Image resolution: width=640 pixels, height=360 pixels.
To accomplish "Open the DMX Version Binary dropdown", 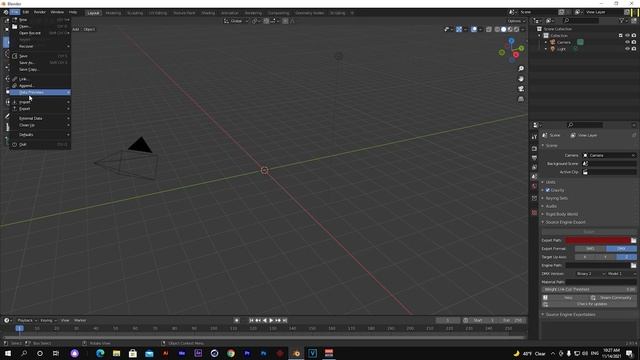I will [591, 274].
